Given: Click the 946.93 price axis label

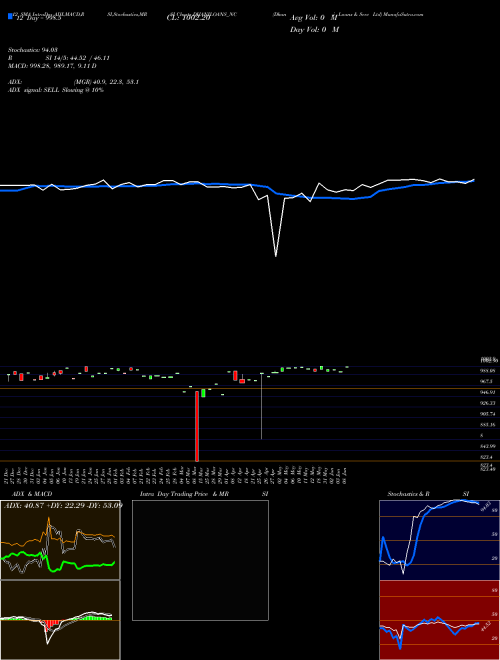Looking at the screenshot, I should [487, 392].
